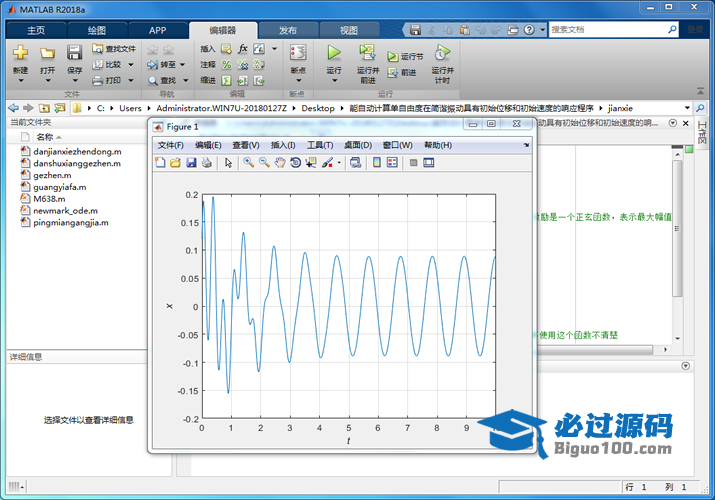
Task: Select the data cursor tool in Figure 1
Action: point(311,162)
